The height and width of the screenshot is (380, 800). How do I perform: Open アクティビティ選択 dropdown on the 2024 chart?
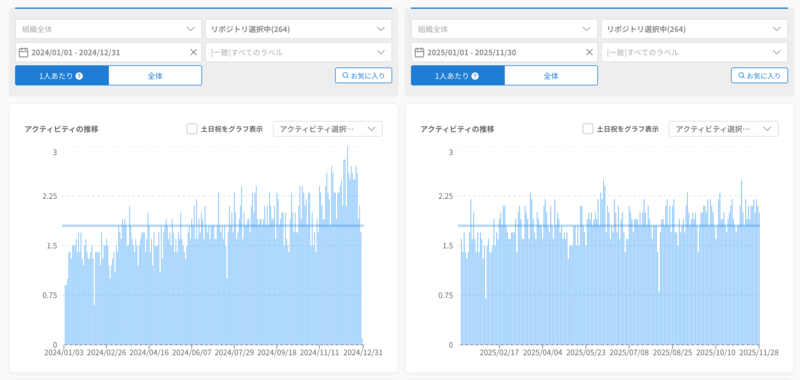click(x=328, y=129)
